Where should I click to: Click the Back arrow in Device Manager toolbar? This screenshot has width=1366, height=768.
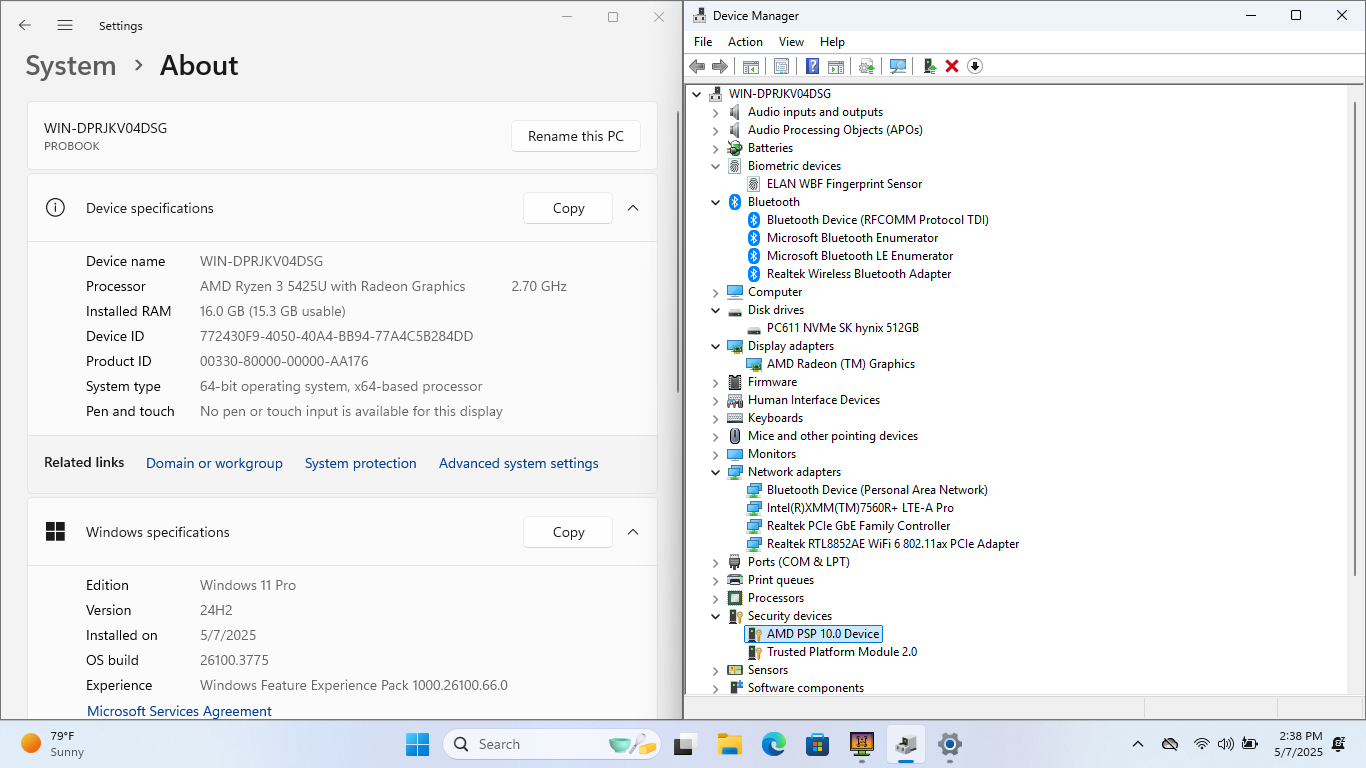coord(697,66)
